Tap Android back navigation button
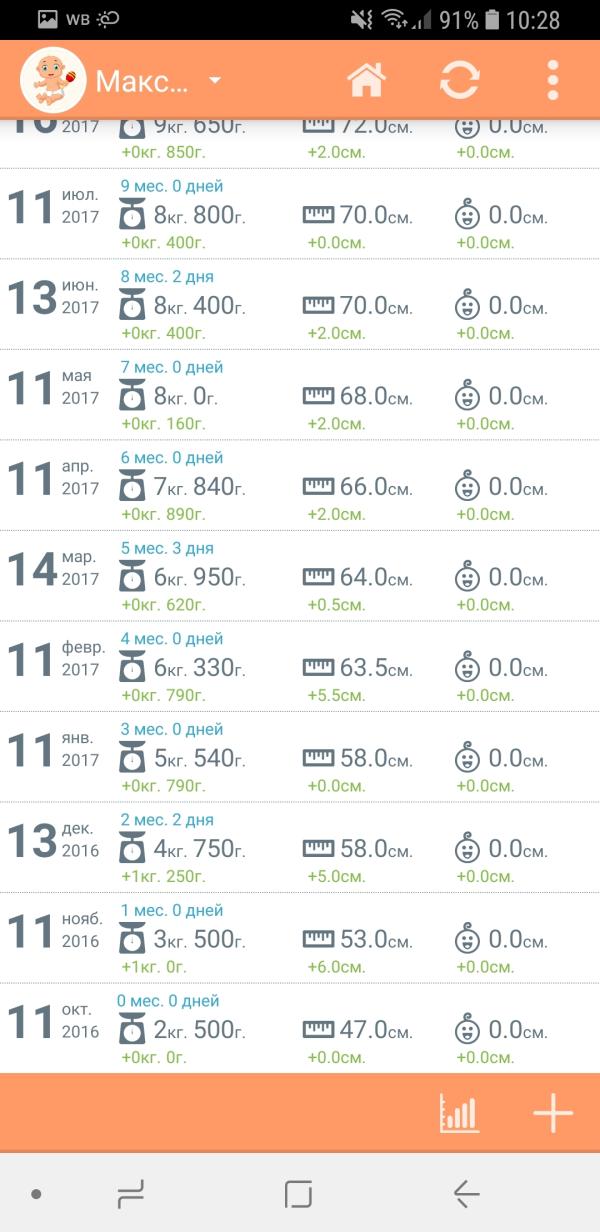Viewport: 600px width, 1232px height. [x=466, y=1193]
